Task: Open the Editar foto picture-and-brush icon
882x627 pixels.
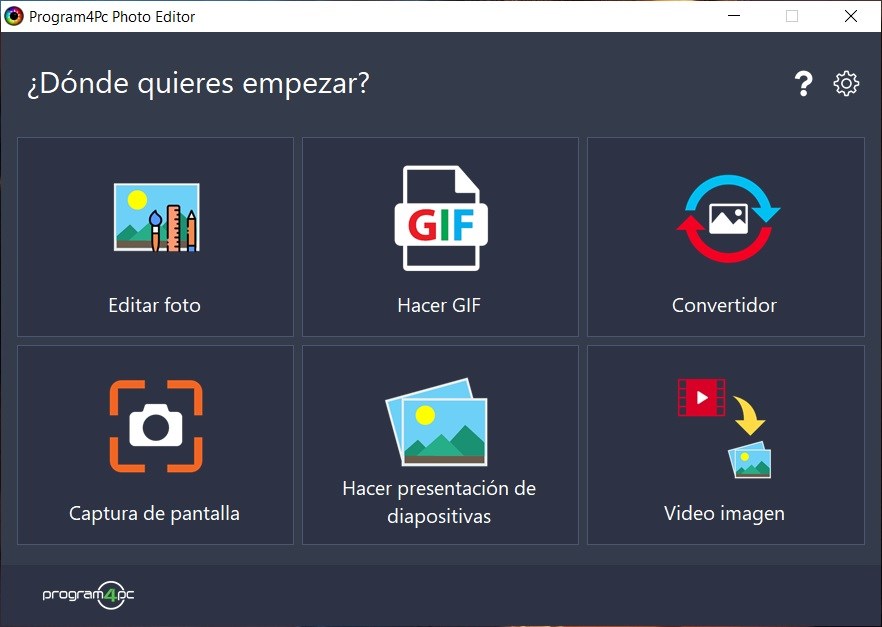Action: click(x=156, y=218)
